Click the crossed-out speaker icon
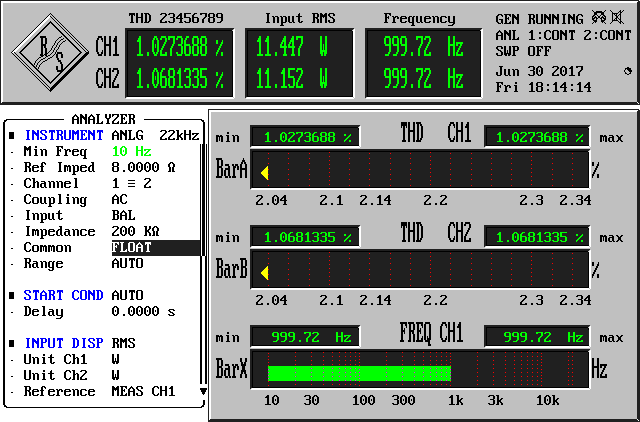 pyautogui.click(x=617, y=18)
